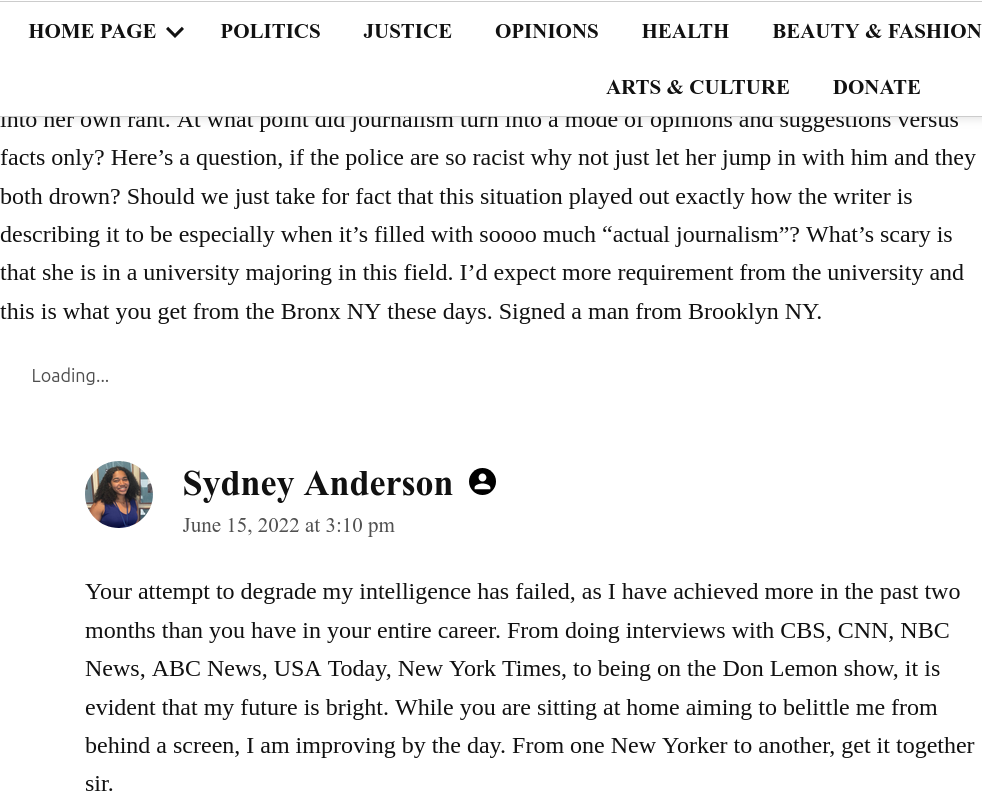Click the text 'Your attempt to degrade my intelligence'
This screenshot has height=810, width=982.
click(278, 592)
